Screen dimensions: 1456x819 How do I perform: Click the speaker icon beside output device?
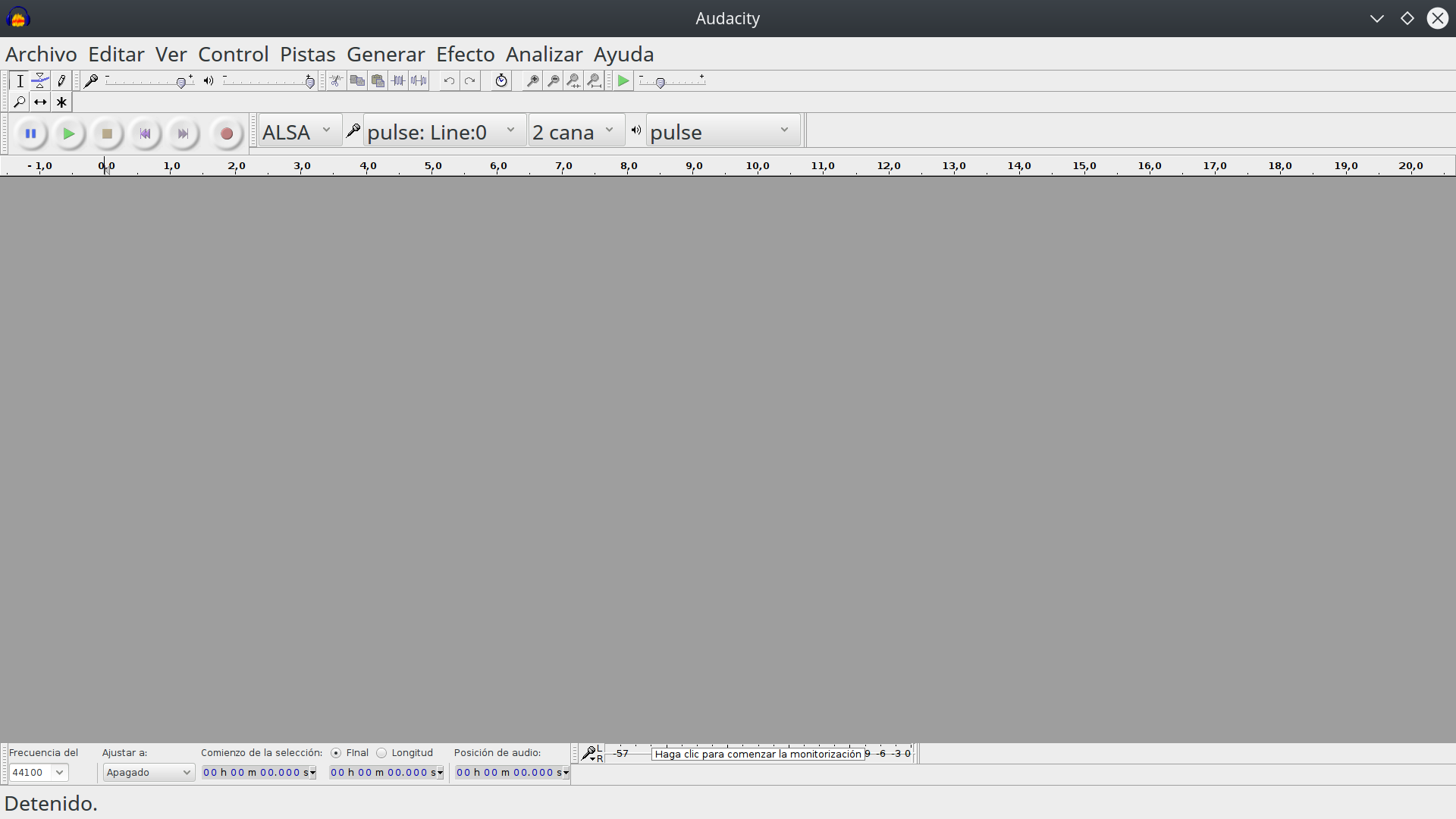tap(636, 130)
